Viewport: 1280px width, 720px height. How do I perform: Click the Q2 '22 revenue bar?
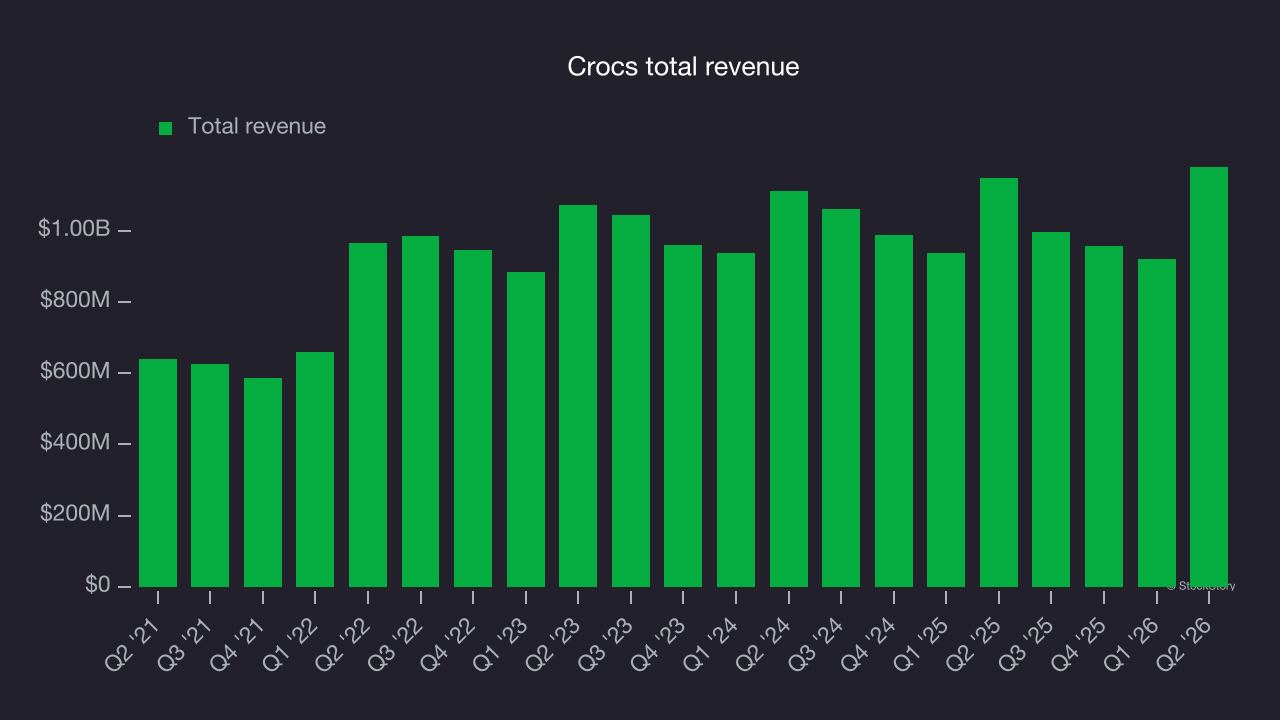coord(368,415)
